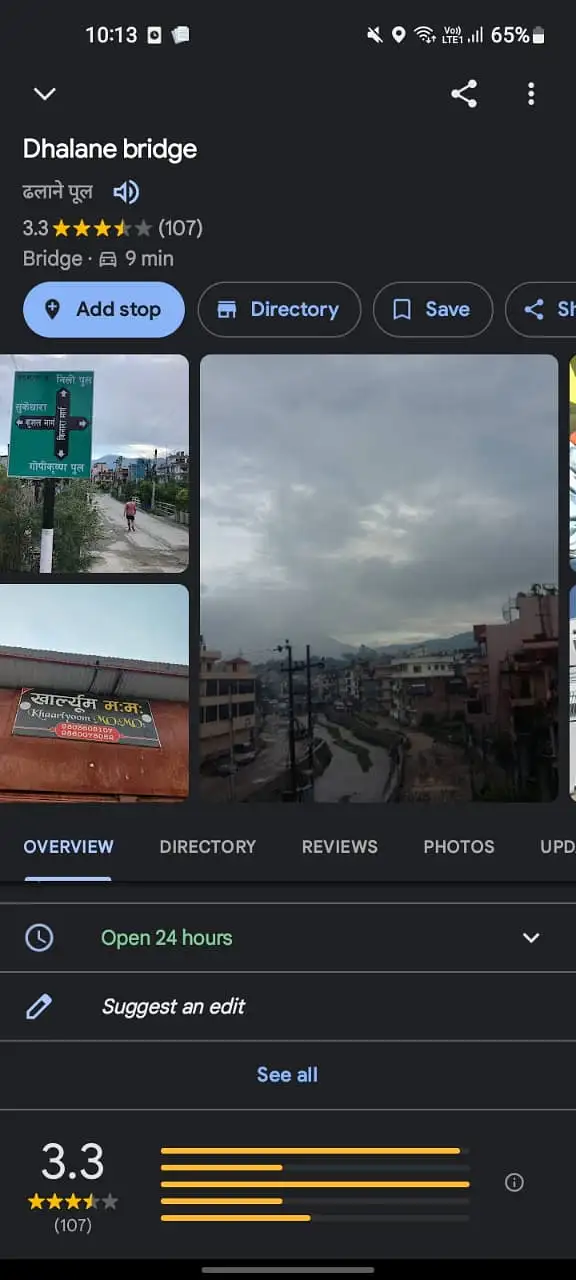Open the large cloudy river photo
Viewport: 576px width, 1280px height.
(x=379, y=578)
